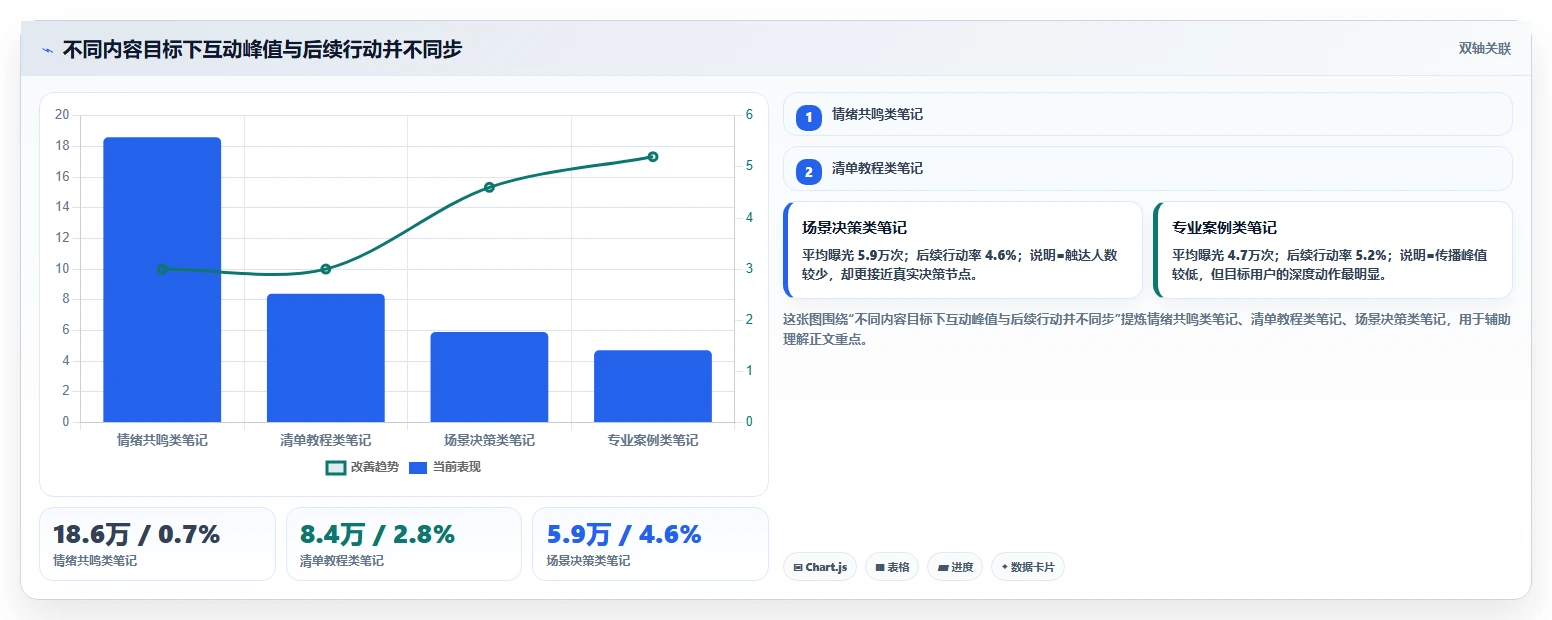The height and width of the screenshot is (620, 1552).
Task: Open the 专业案例类笔记 detail card
Action: tap(1333, 250)
